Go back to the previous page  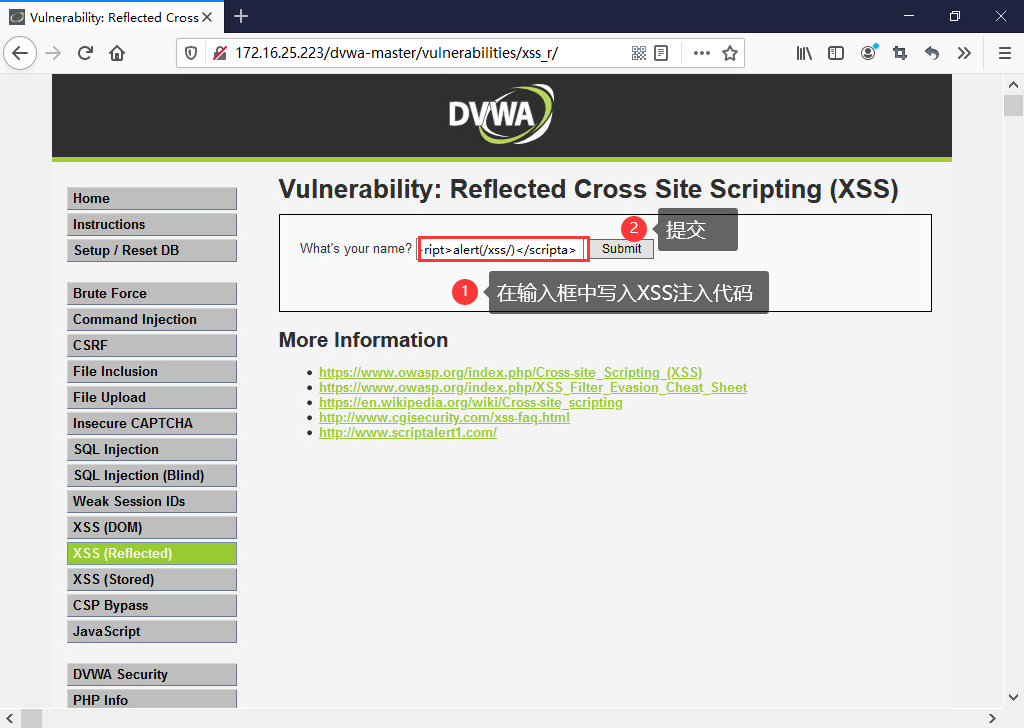click(20, 53)
